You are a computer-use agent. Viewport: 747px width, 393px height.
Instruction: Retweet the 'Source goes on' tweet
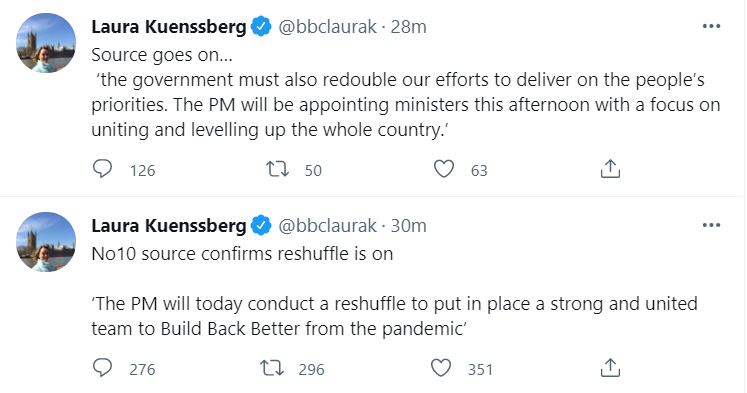pyautogui.click(x=277, y=169)
